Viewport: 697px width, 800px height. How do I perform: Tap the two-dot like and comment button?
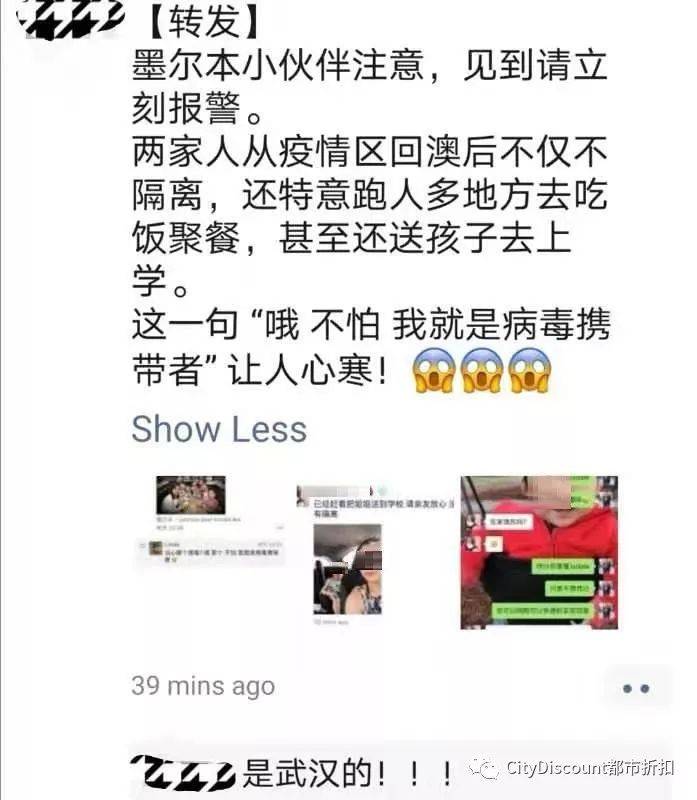click(636, 688)
